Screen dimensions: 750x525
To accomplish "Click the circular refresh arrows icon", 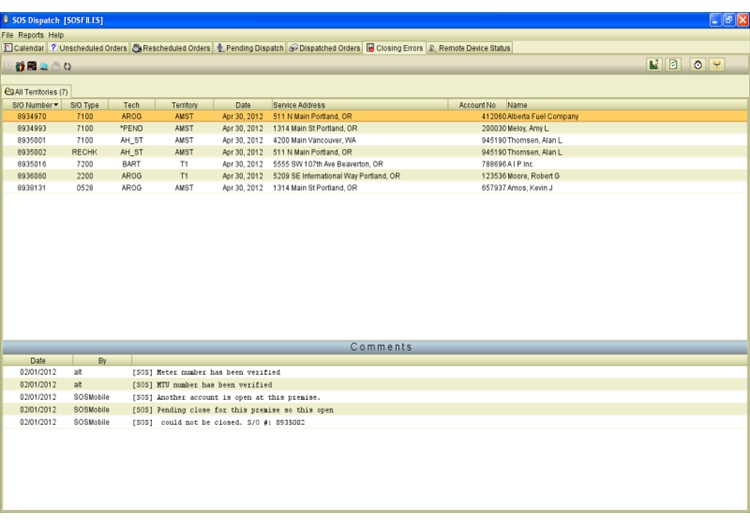I will 67,66.
